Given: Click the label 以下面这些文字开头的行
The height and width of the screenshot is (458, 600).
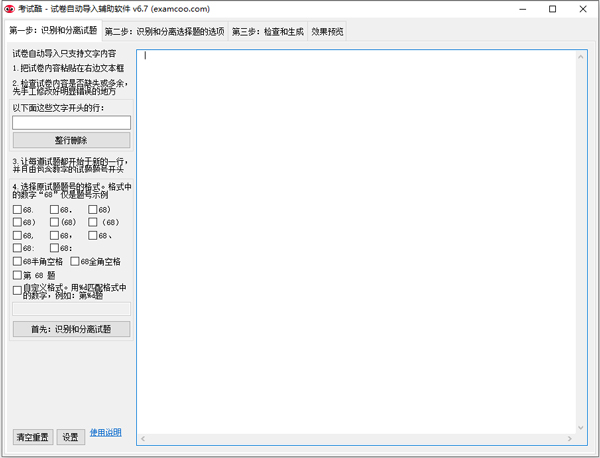Looking at the screenshot, I should click(58, 108).
